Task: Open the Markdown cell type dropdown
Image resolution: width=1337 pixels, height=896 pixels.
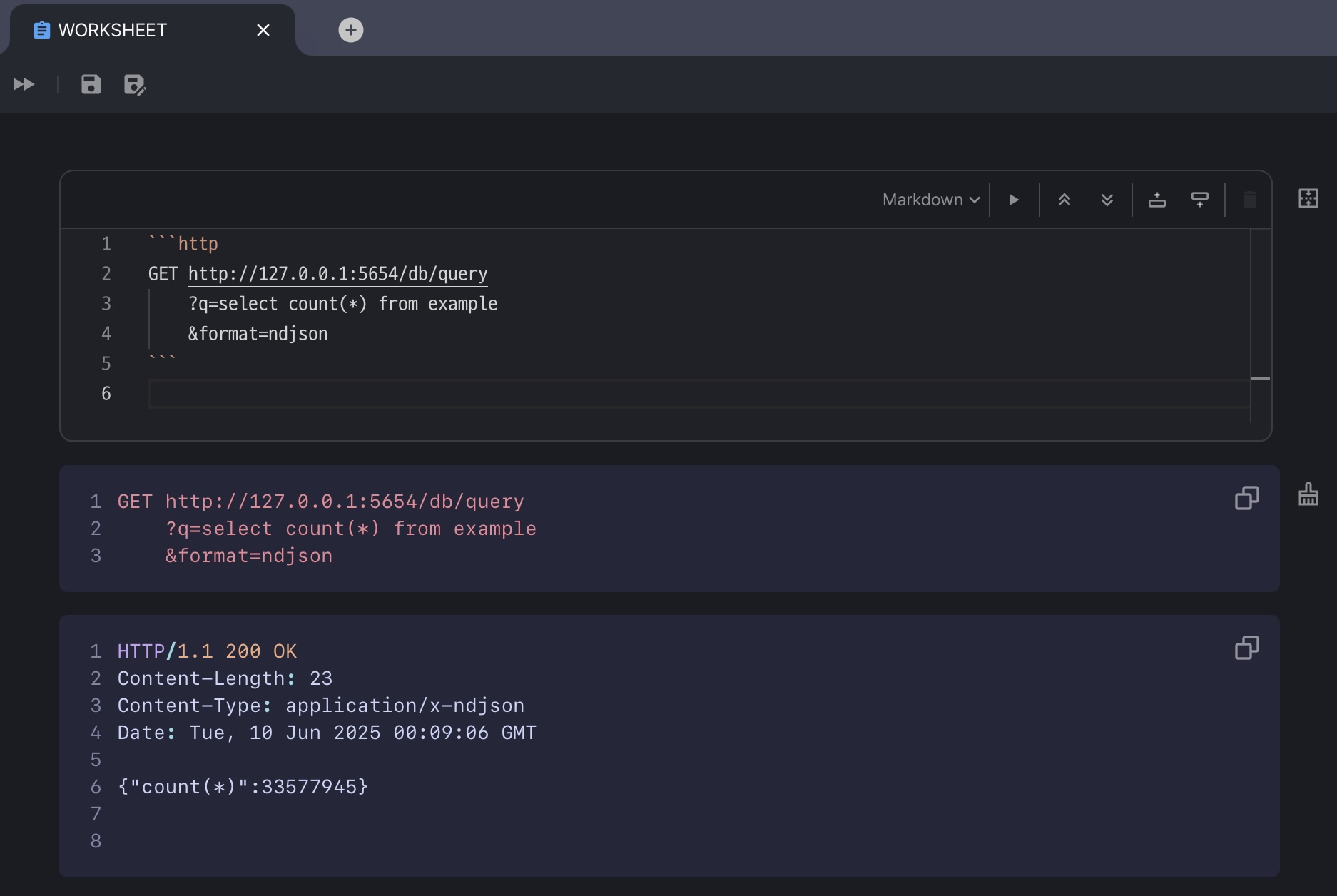Action: point(930,200)
